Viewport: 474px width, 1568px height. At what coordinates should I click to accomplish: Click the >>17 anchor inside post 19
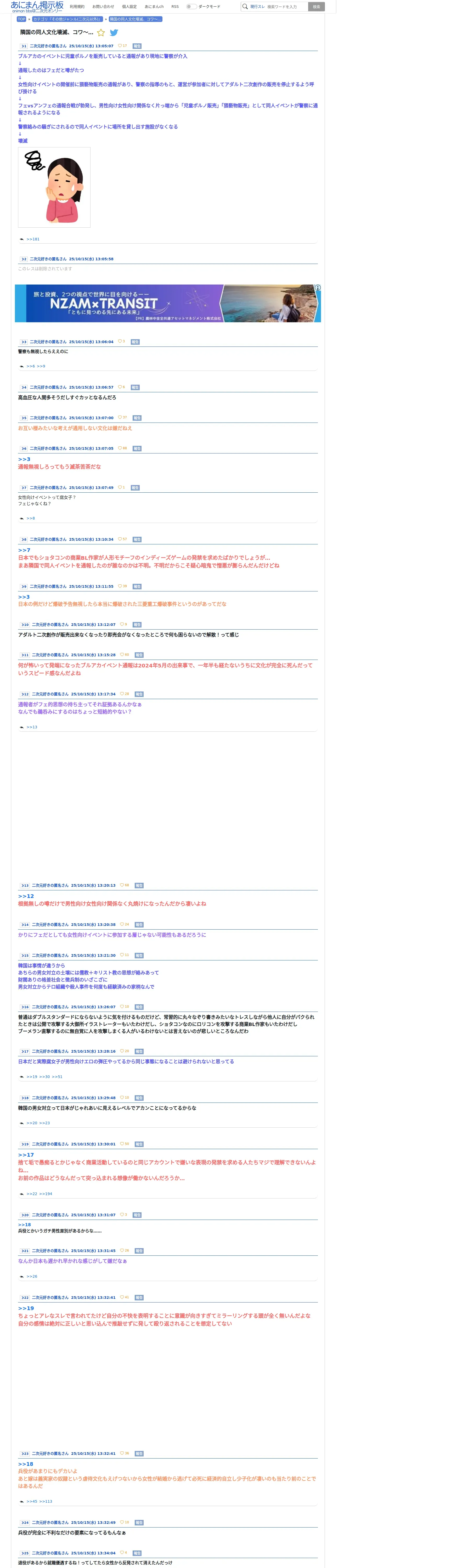(26, 1155)
